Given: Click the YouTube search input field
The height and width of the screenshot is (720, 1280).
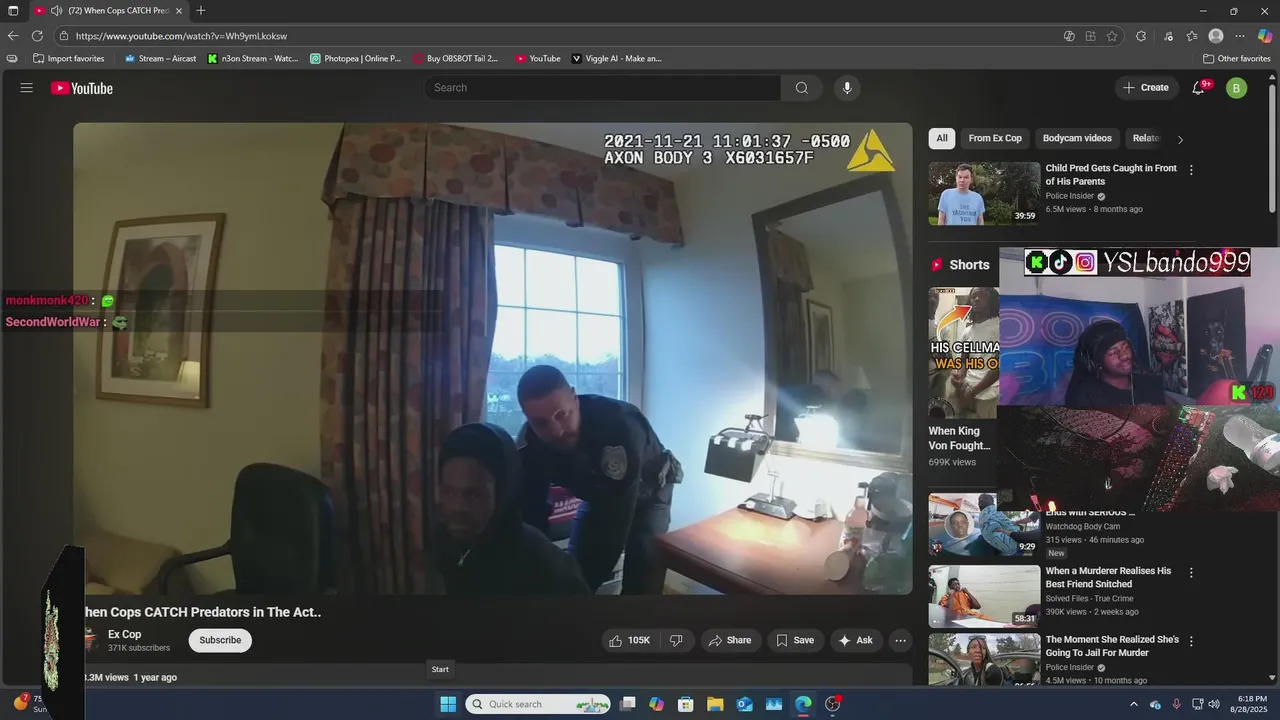Looking at the screenshot, I should (x=603, y=88).
